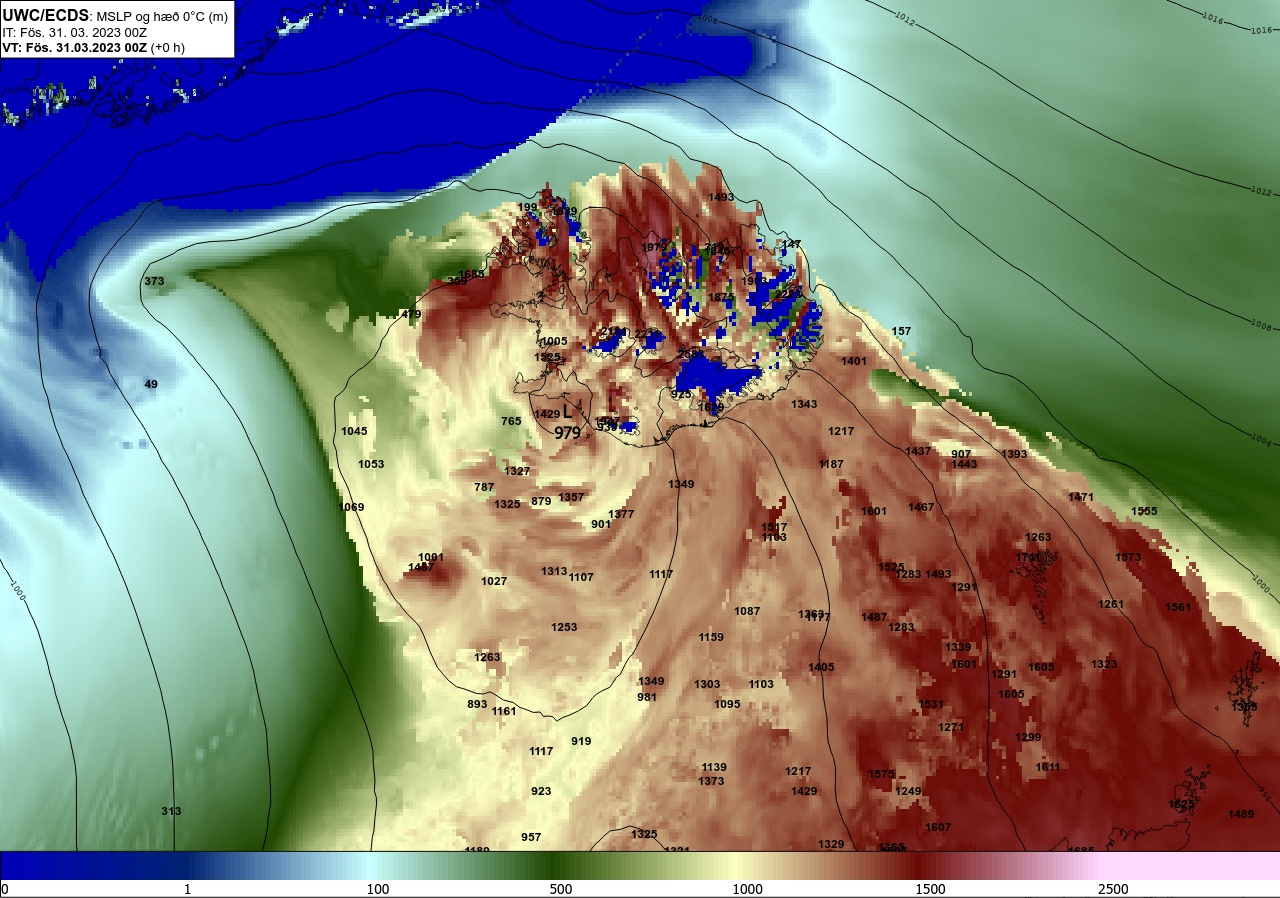This screenshot has width=1280, height=898.
Task: Click the 0 tick on color scale
Action: (x=5, y=889)
